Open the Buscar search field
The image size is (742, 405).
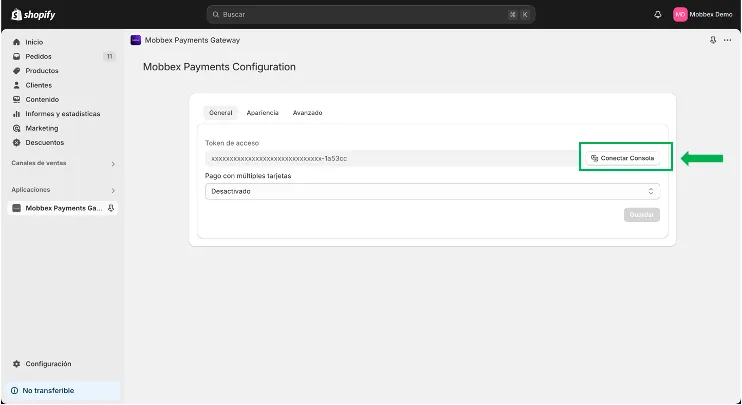coord(371,15)
